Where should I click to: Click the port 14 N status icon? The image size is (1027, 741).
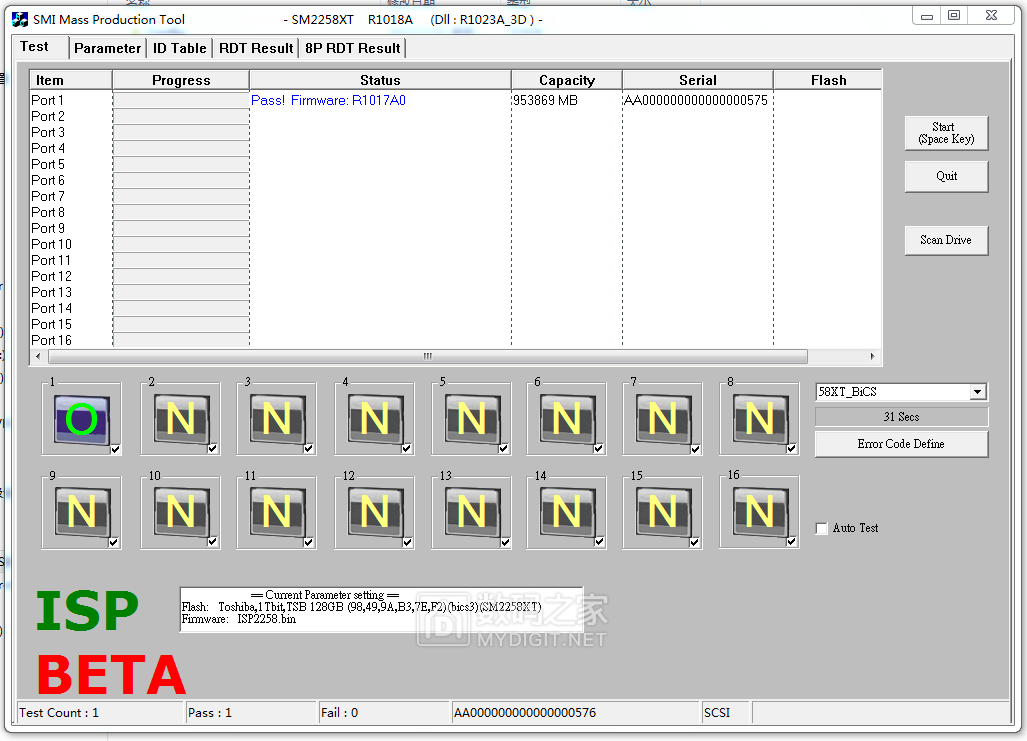click(566, 513)
